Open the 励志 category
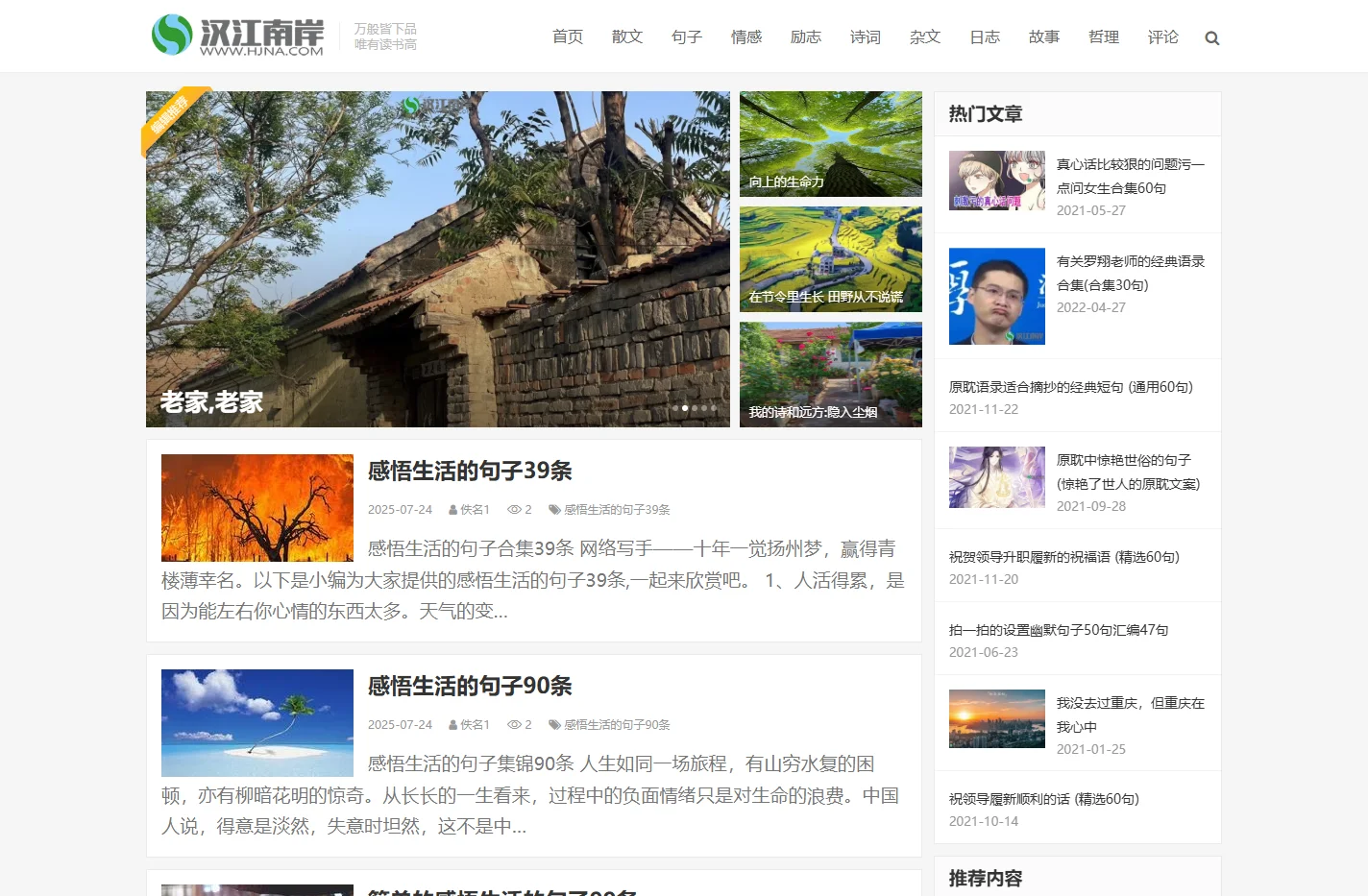Viewport: 1368px width, 896px height. [806, 36]
